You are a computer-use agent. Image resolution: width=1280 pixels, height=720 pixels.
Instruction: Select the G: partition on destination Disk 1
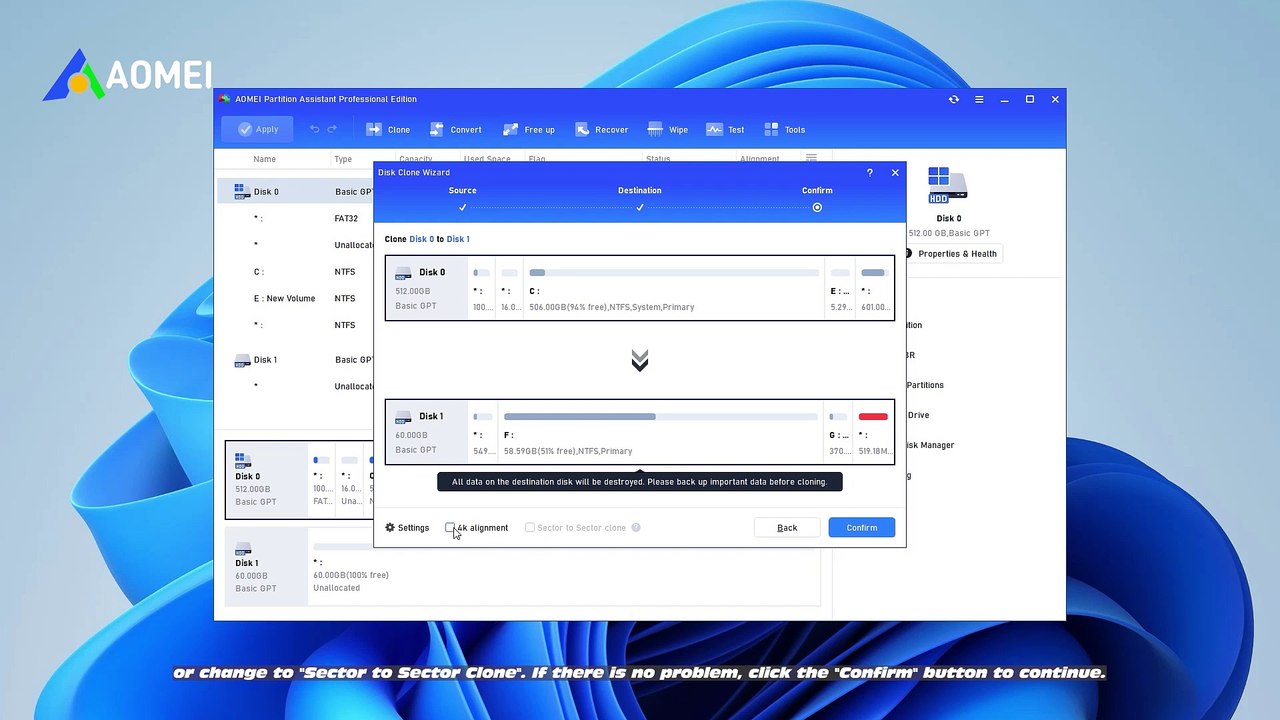coord(839,432)
